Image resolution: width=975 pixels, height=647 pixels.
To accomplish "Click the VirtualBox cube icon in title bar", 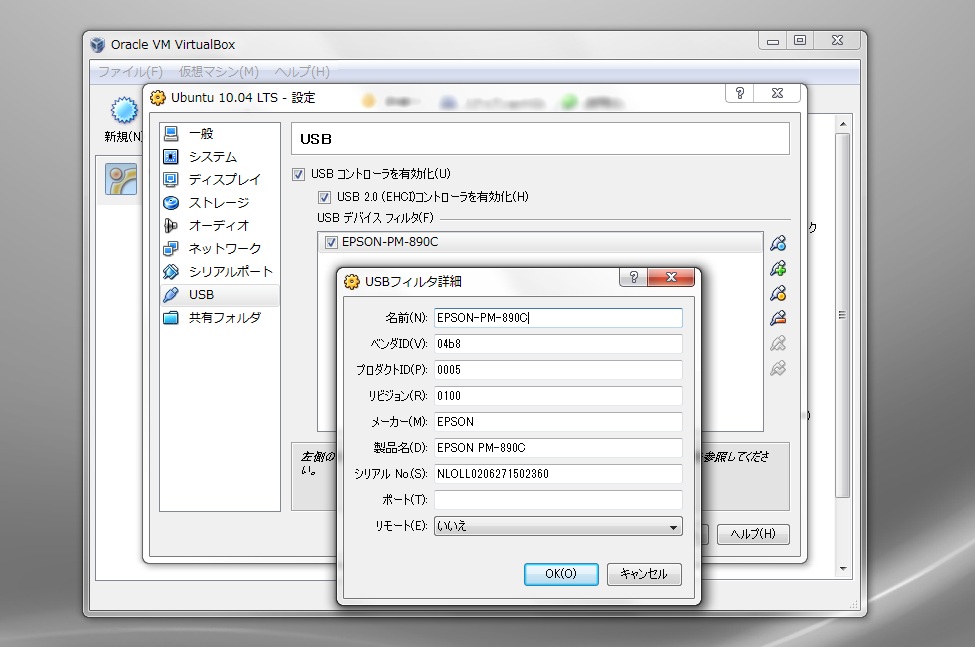I will tap(98, 45).
